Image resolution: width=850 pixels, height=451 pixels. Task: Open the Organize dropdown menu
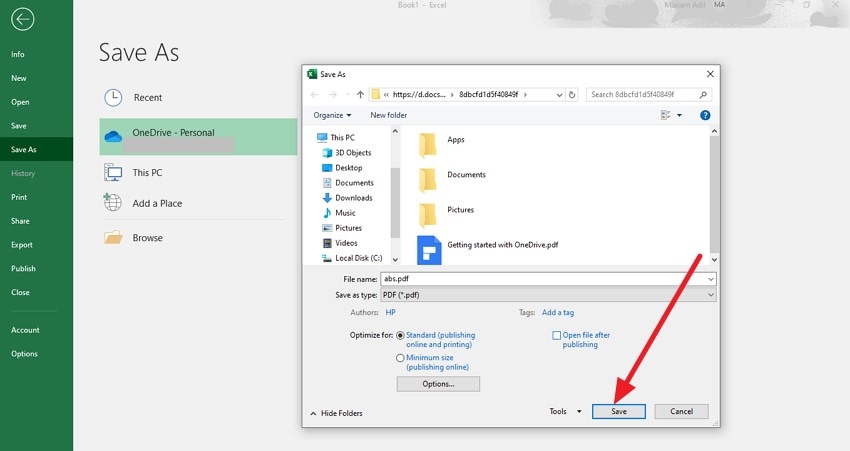click(332, 115)
